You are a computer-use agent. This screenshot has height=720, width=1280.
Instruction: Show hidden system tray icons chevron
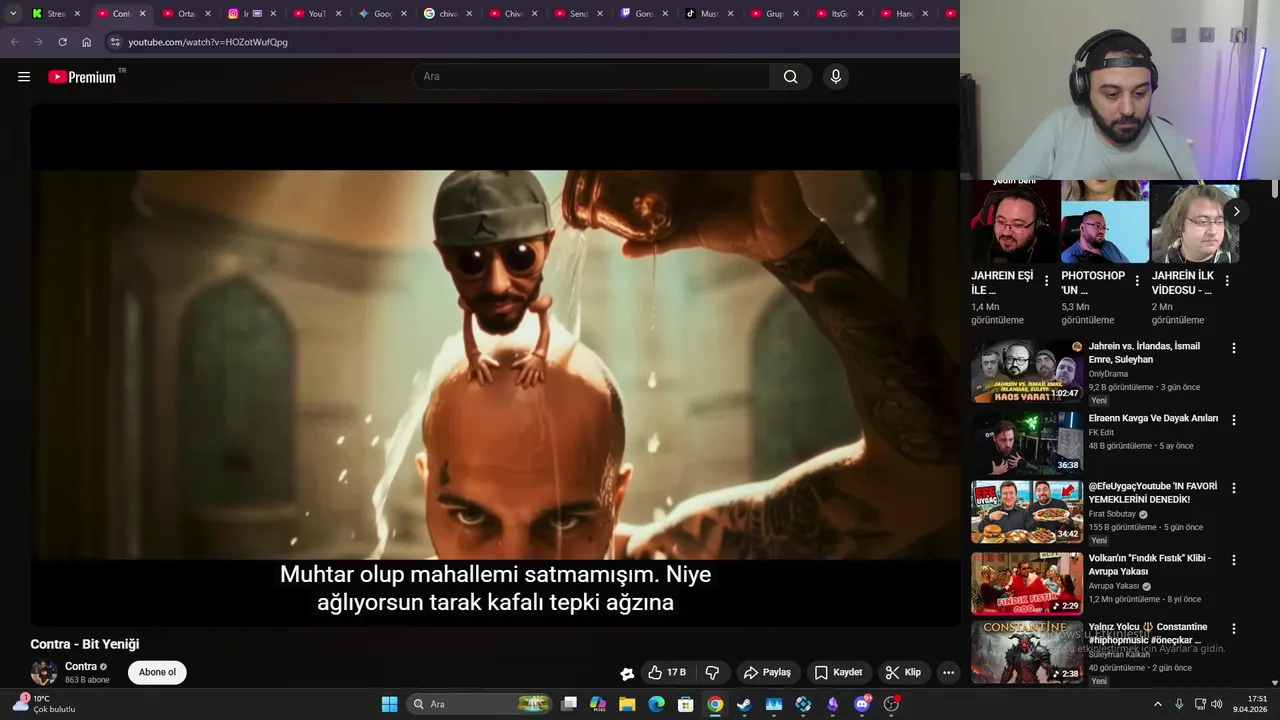(1158, 704)
